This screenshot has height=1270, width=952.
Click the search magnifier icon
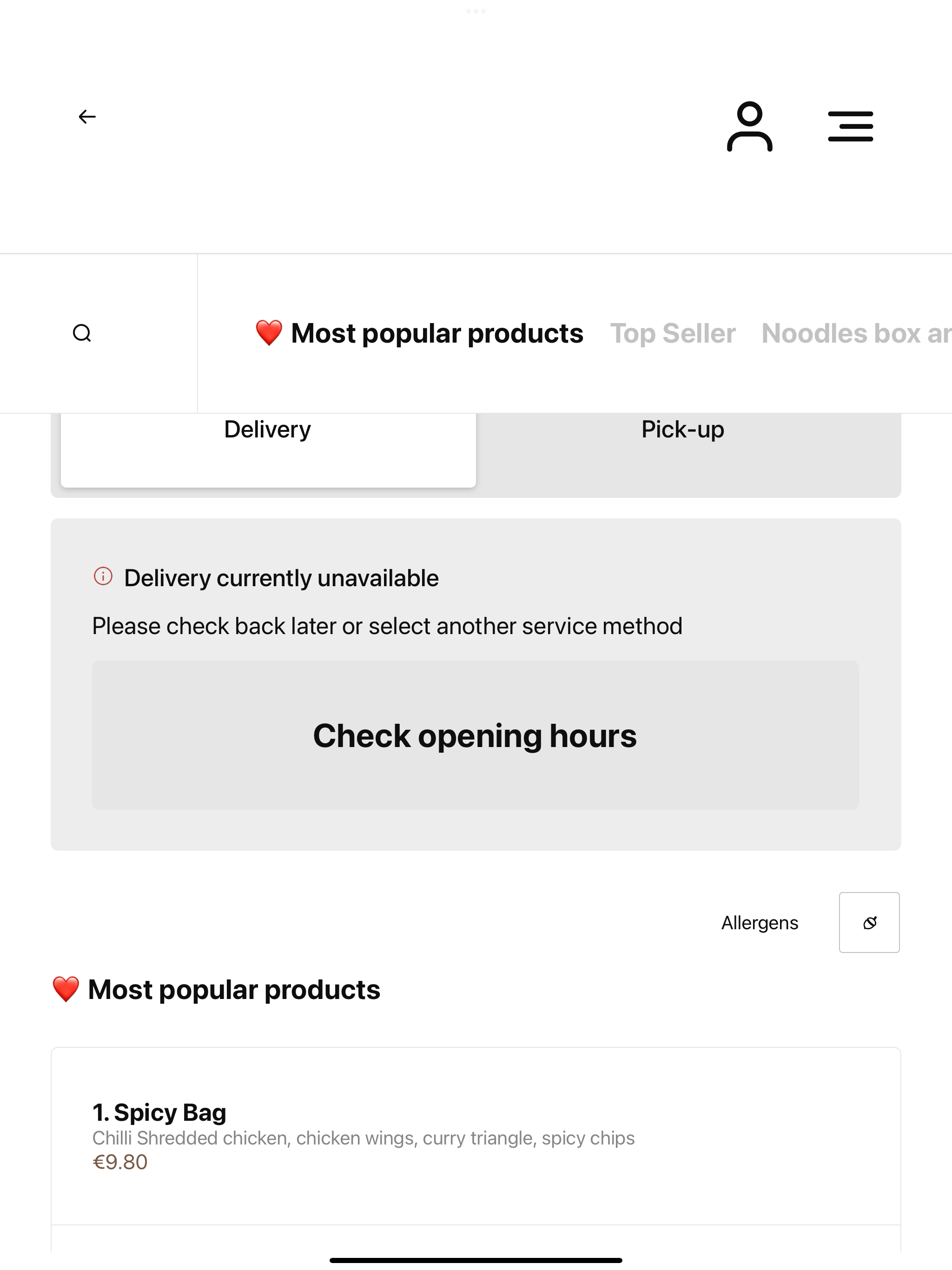[x=82, y=333]
